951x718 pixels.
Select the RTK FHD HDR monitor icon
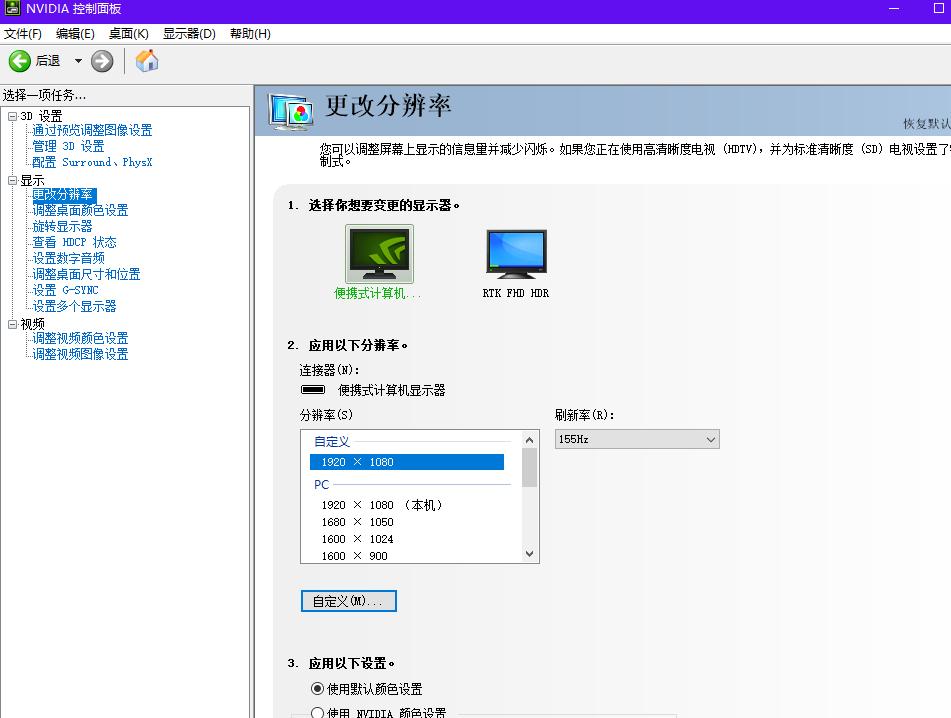pos(516,254)
